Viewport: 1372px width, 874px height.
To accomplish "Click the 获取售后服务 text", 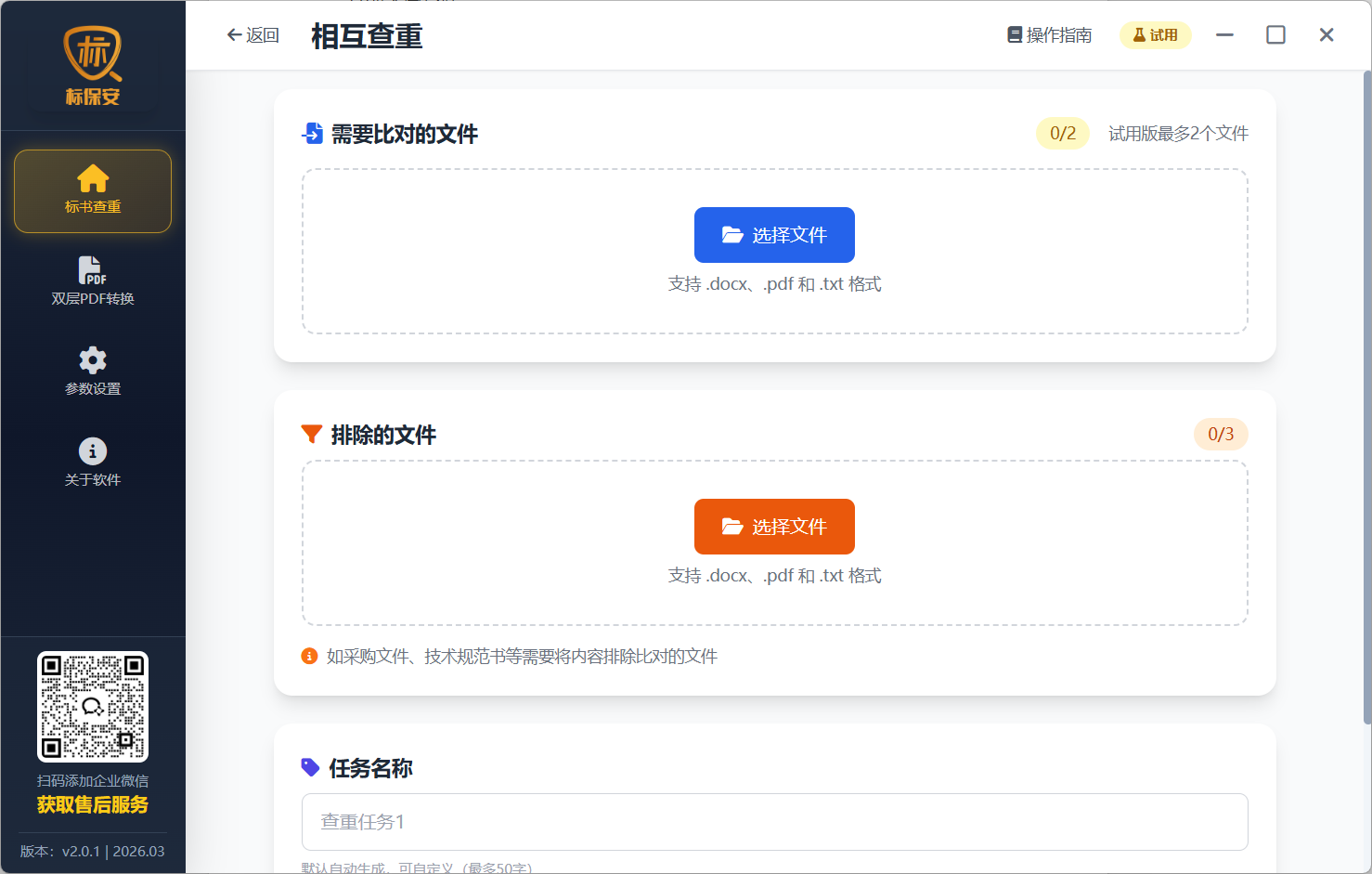I will (93, 805).
